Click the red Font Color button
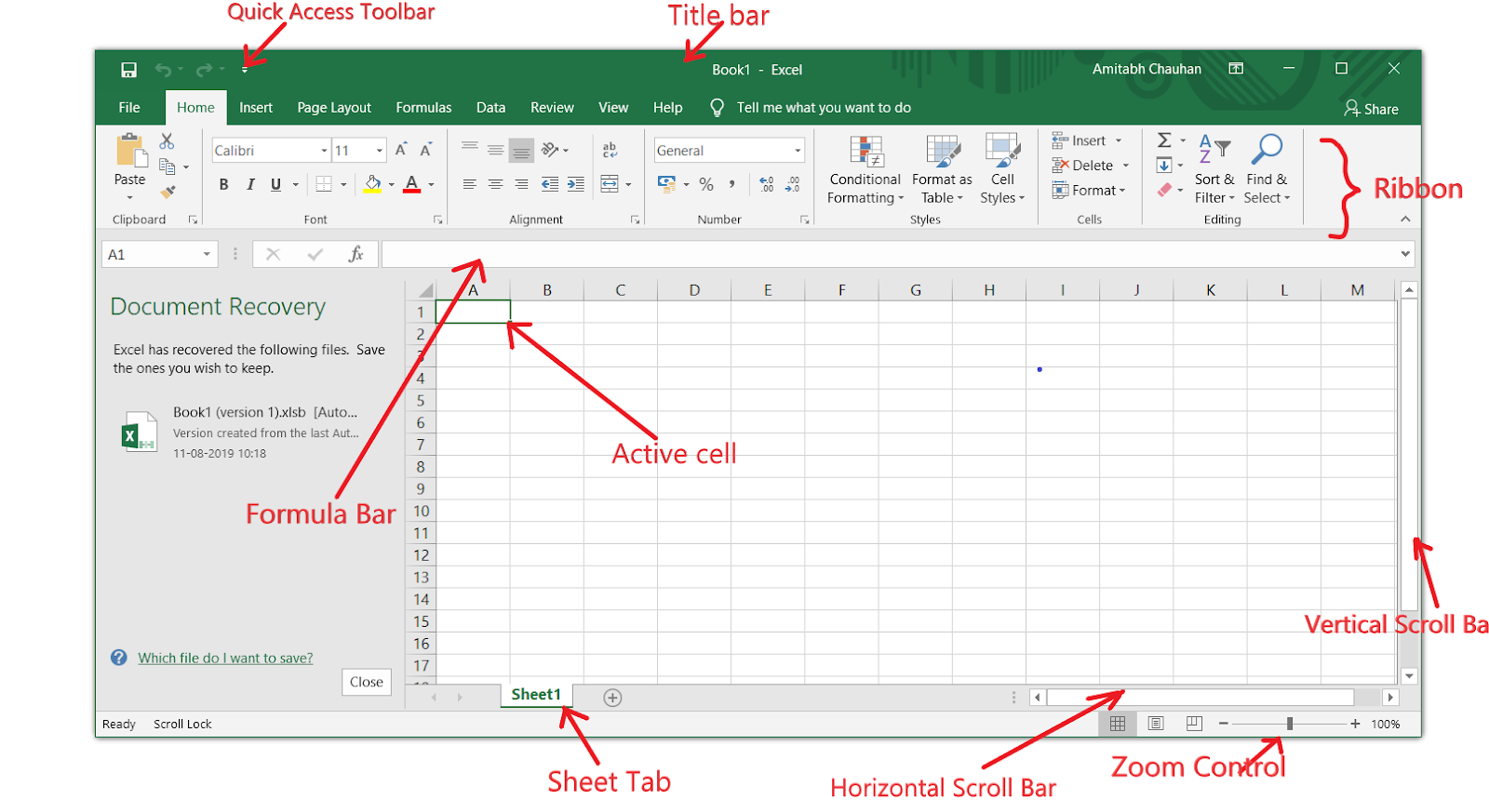 412,184
